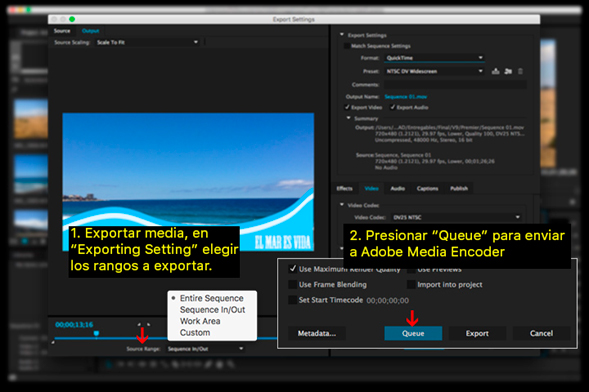This screenshot has height=392, width=589.
Task: Open the Video Codec dropdown DV25 NTSC
Action: click(x=456, y=217)
